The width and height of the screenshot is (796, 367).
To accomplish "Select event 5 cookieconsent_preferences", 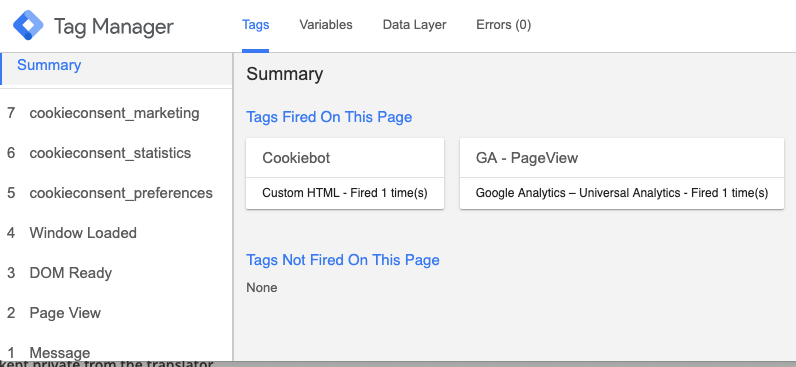I will (116, 193).
